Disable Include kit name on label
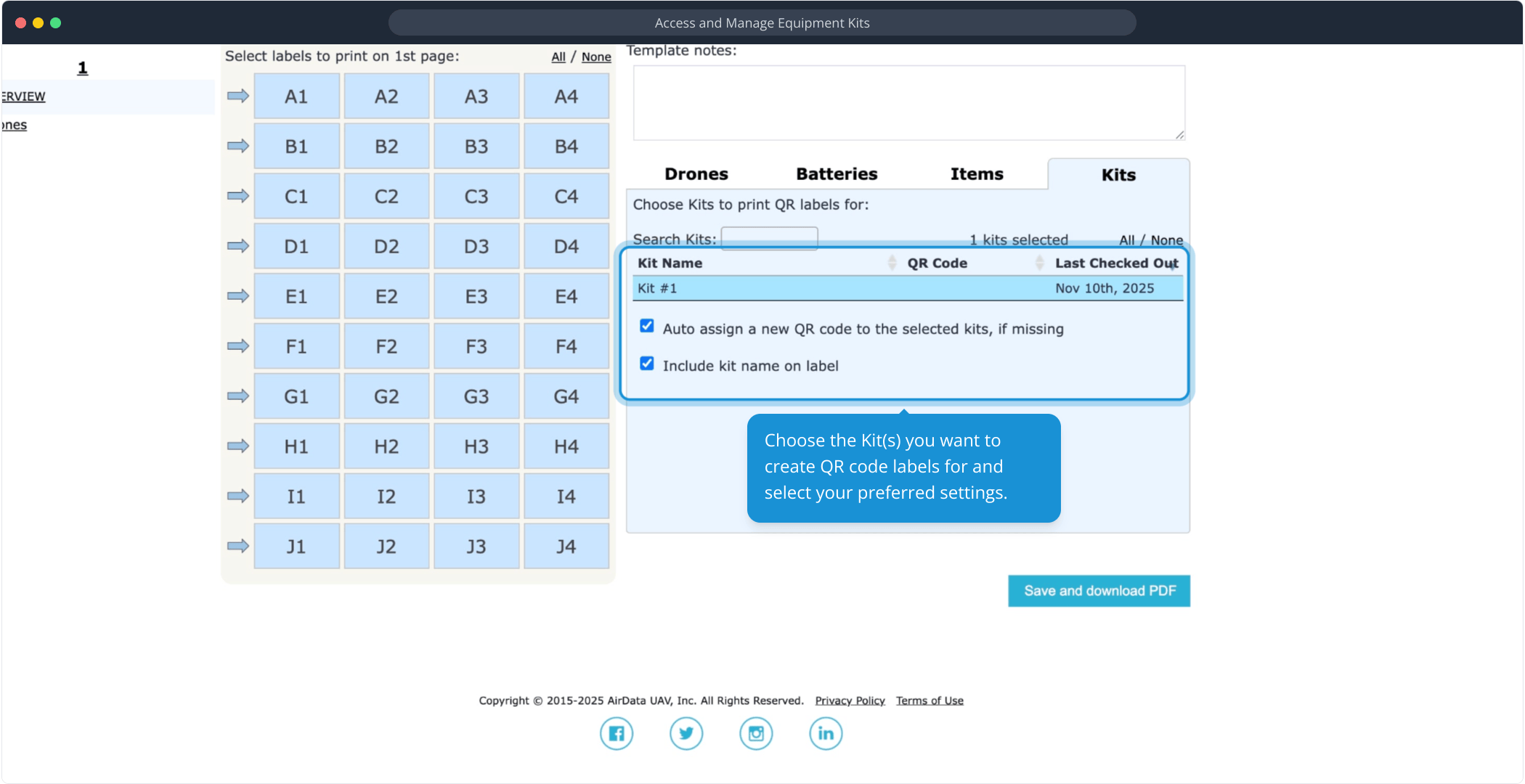The height and width of the screenshot is (784, 1525). 646,364
